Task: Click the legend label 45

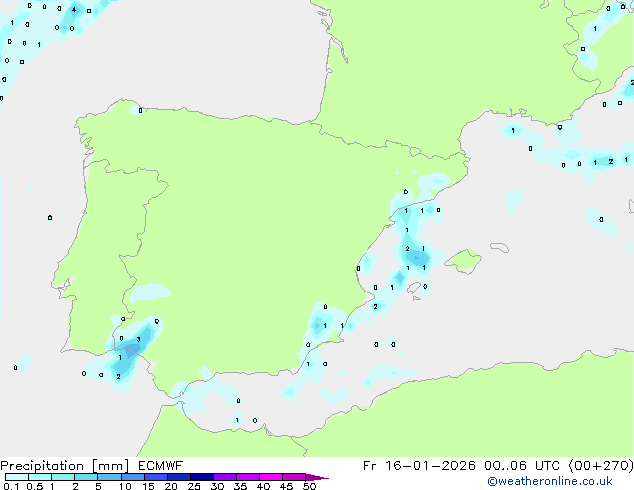Action: pyautogui.click(x=286, y=486)
